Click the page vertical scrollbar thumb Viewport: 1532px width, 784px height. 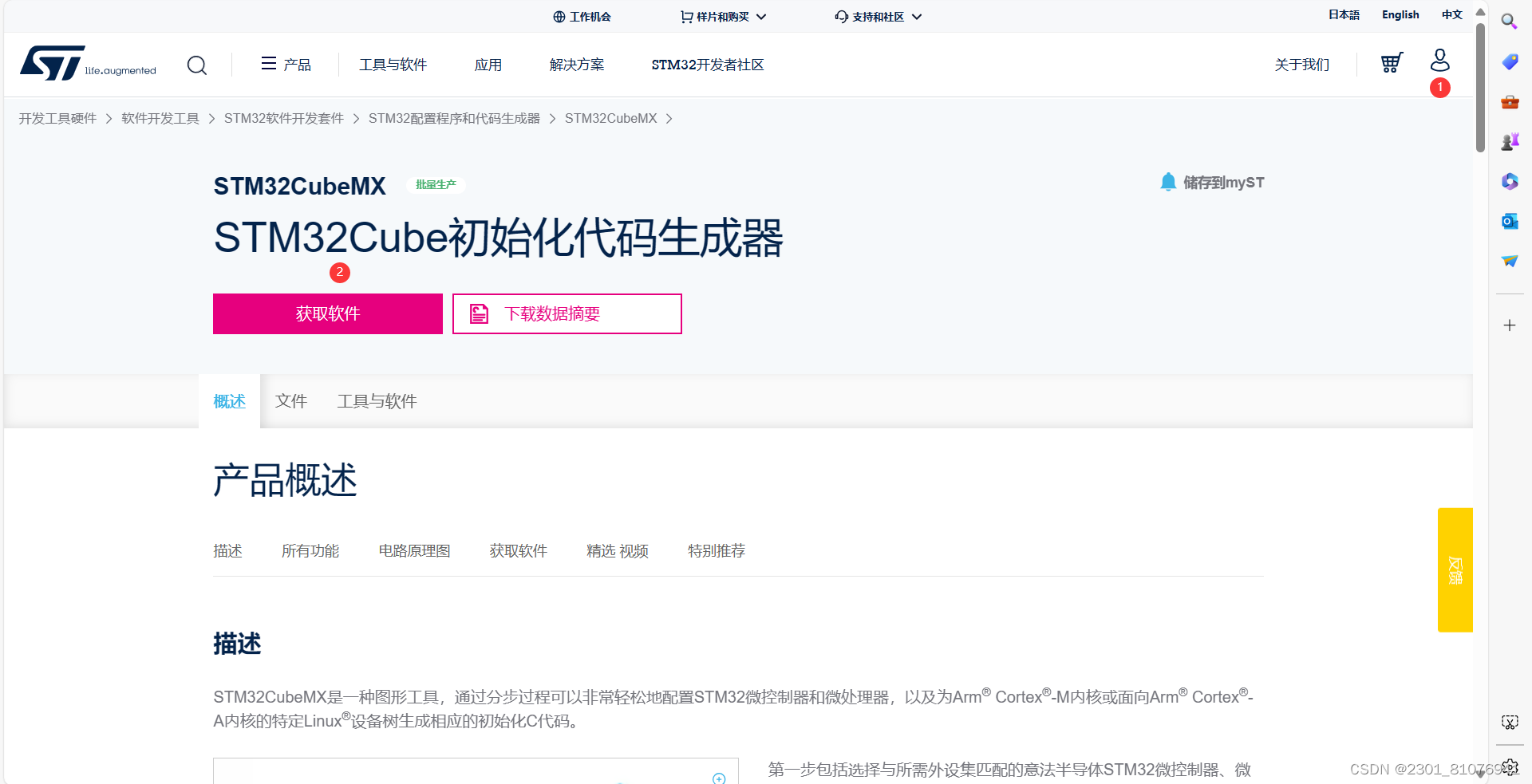point(1480,88)
